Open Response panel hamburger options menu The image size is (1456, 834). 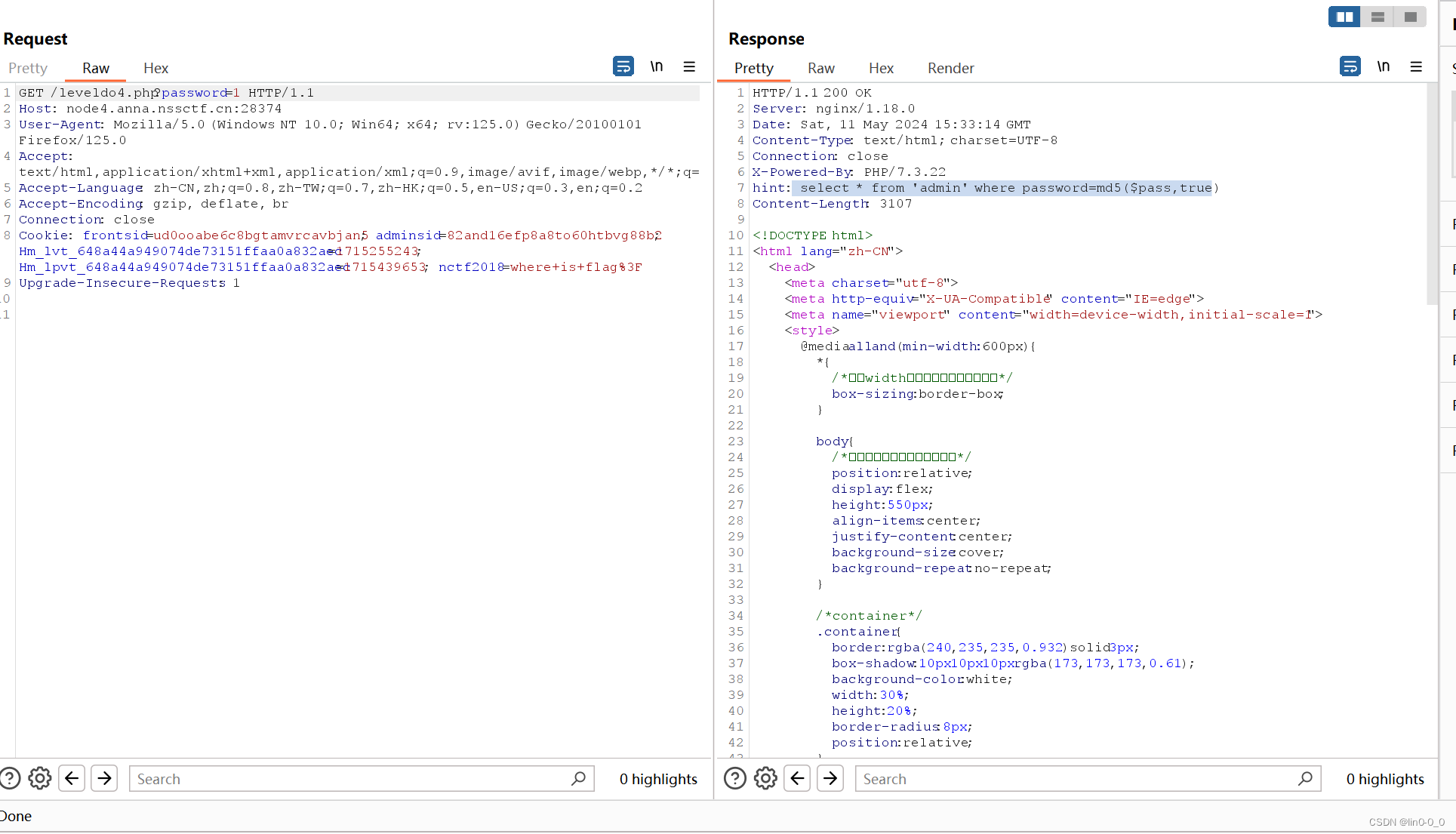point(1416,66)
